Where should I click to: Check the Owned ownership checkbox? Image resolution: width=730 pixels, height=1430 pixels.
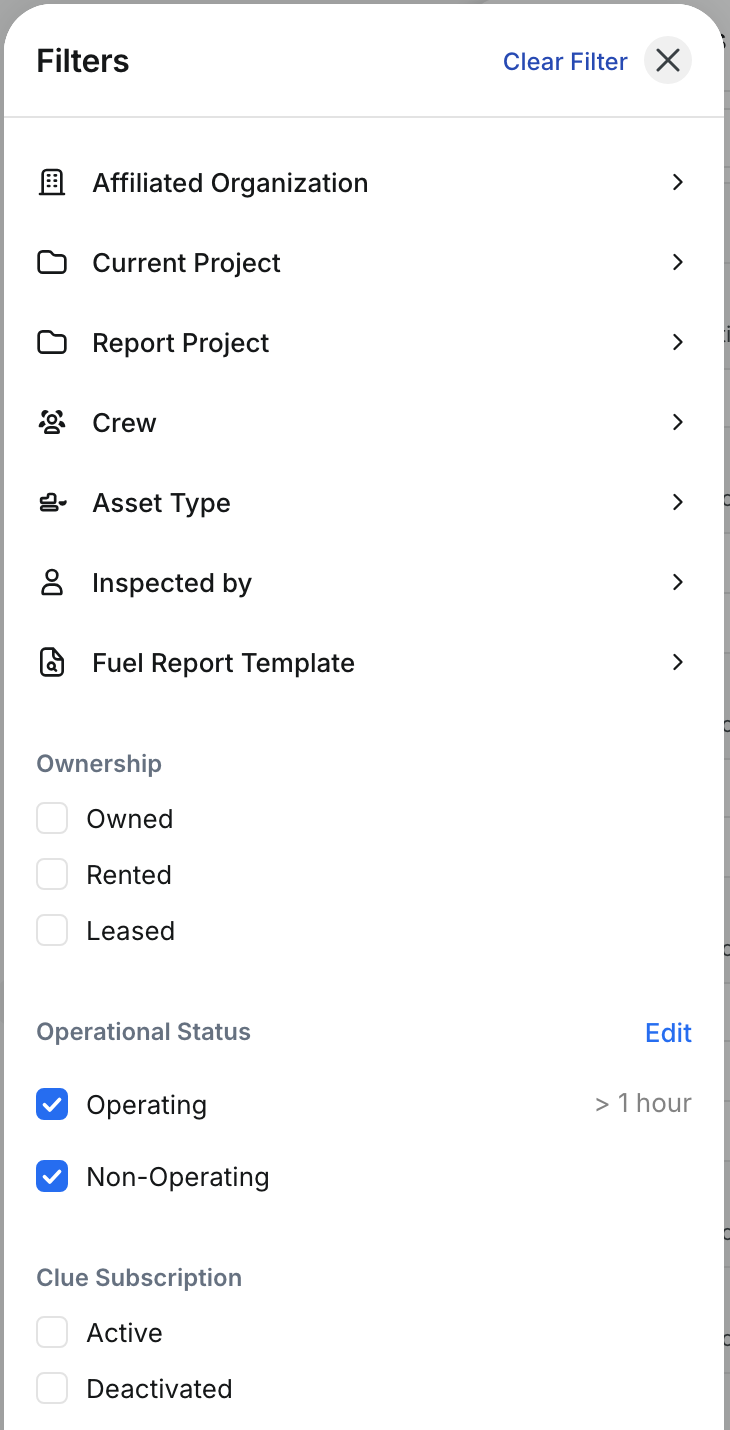pos(52,818)
